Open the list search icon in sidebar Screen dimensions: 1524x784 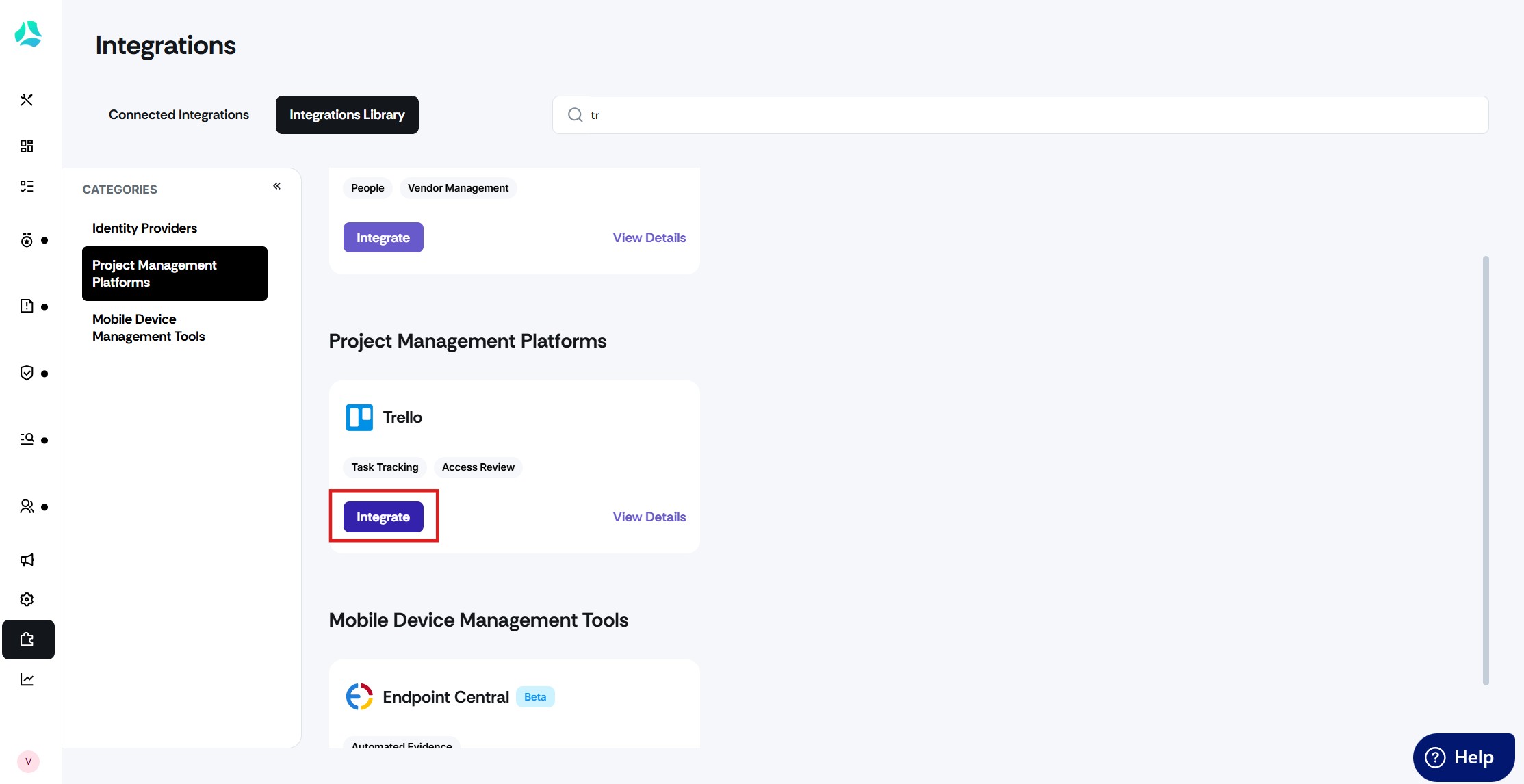tap(27, 439)
